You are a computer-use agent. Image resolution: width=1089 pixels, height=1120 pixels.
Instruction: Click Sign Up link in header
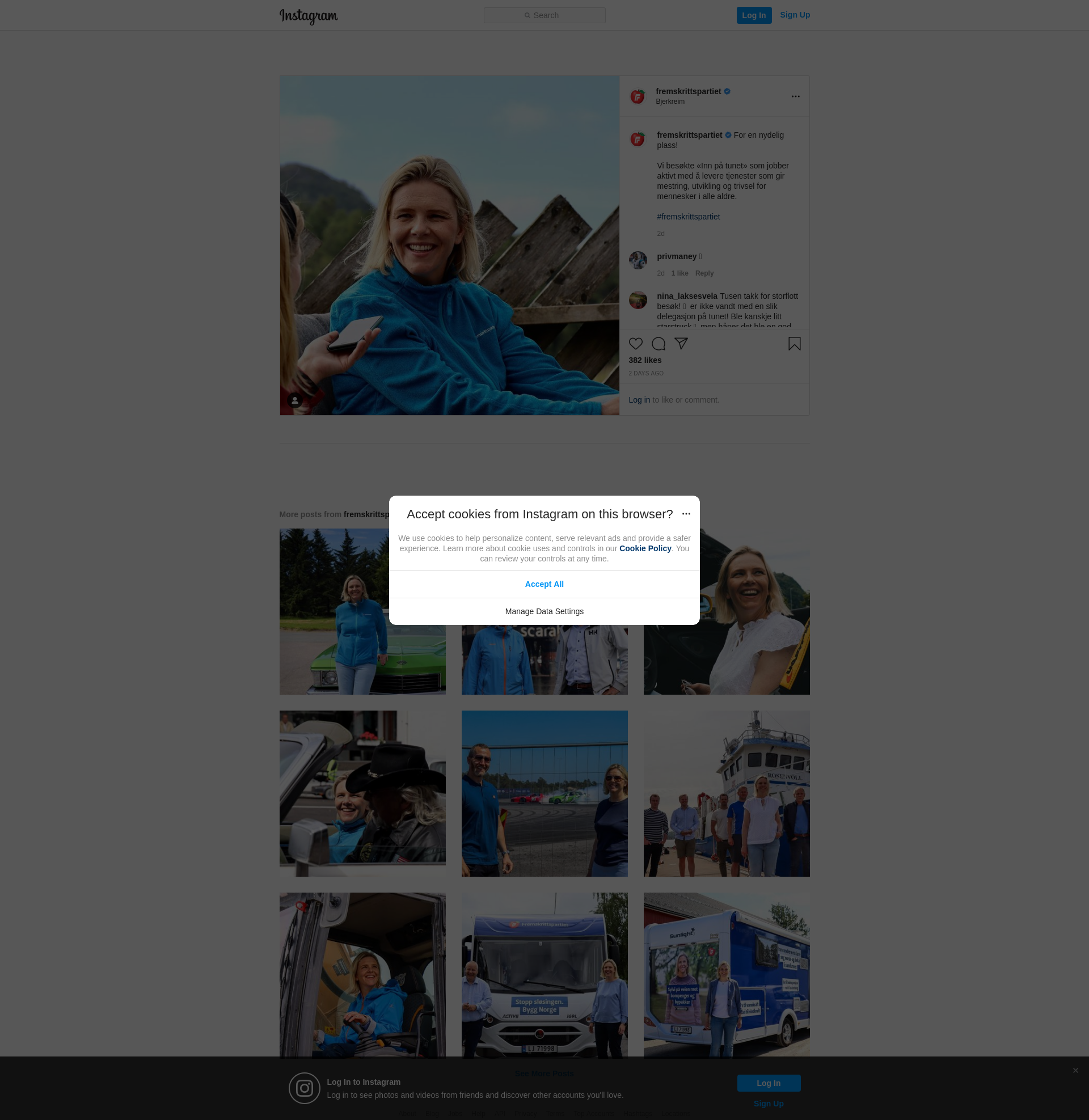794,15
